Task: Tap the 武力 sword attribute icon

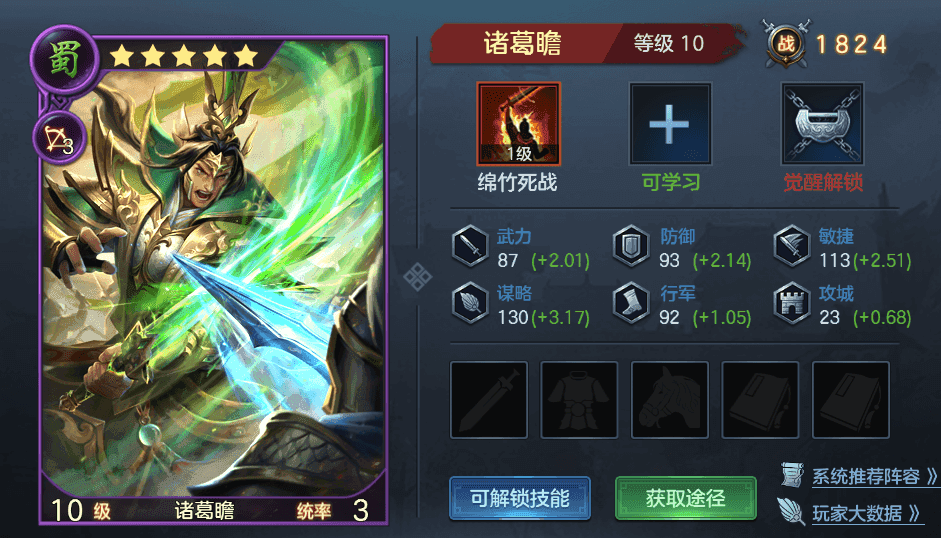Action: pos(470,246)
